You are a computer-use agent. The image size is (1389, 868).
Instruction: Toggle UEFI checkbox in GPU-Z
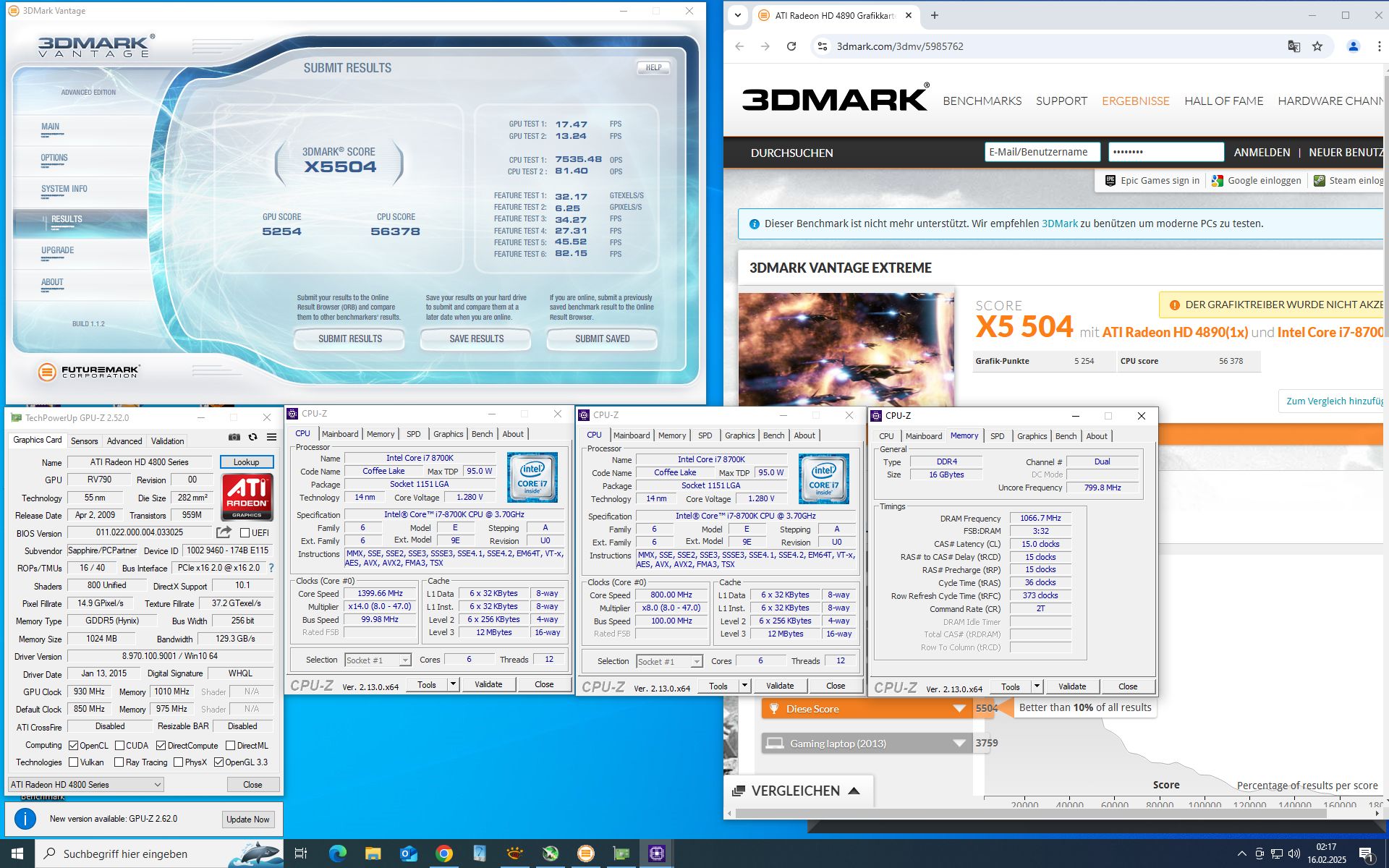pos(245,533)
